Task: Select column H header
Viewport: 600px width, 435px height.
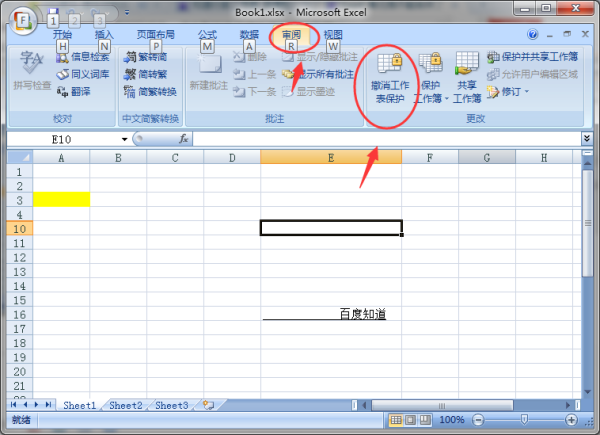Action: point(544,158)
